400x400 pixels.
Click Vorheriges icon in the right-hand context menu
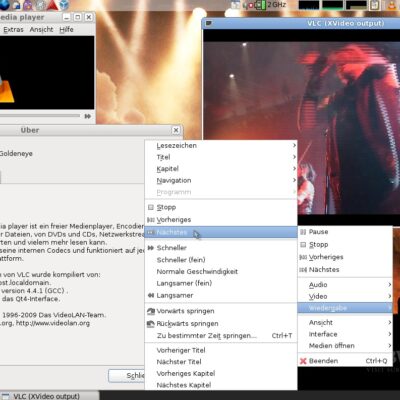(x=303, y=257)
